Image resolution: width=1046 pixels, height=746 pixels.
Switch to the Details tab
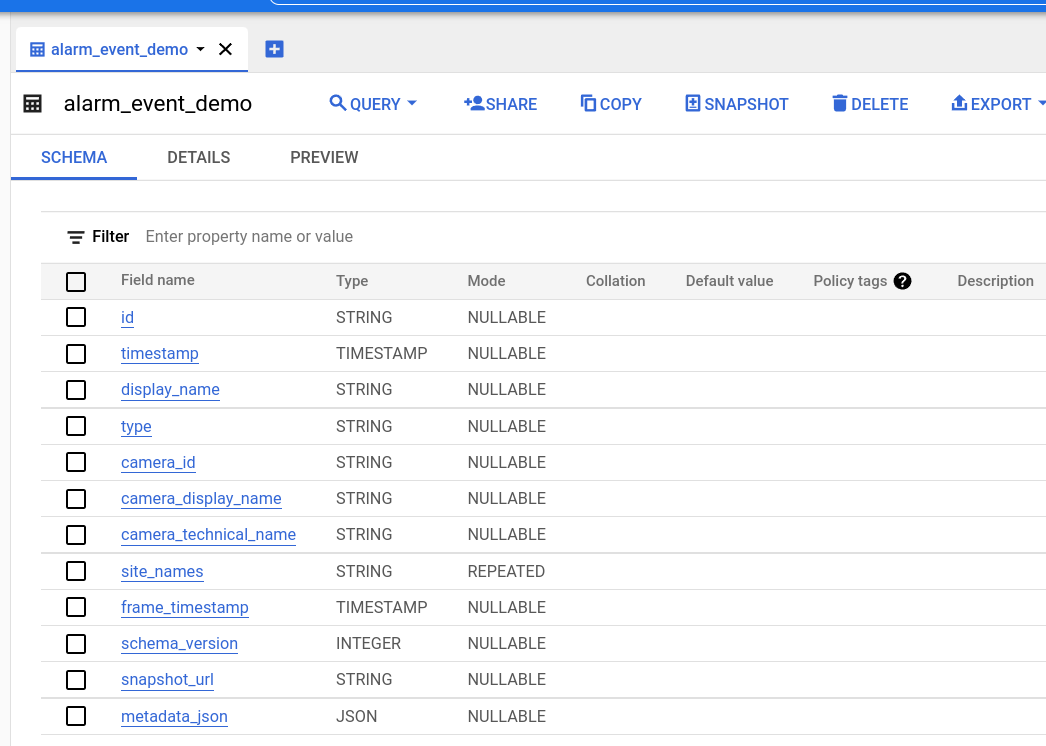point(198,157)
